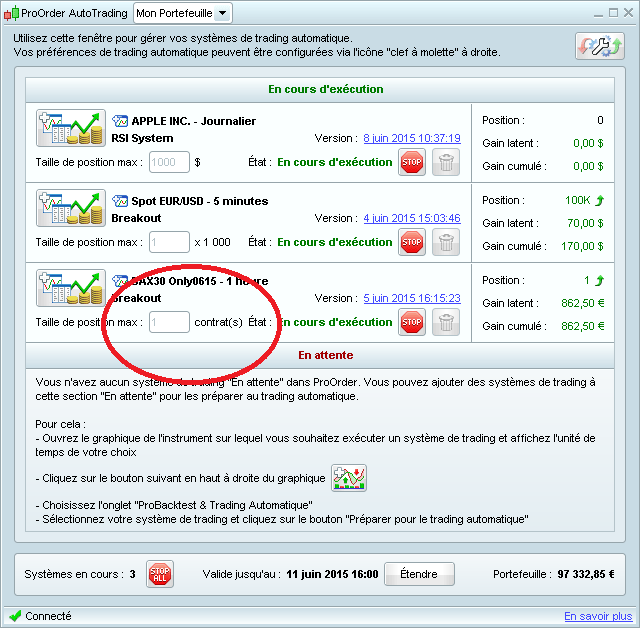Click Portefeuille value 97 332,85 €

tap(586, 574)
